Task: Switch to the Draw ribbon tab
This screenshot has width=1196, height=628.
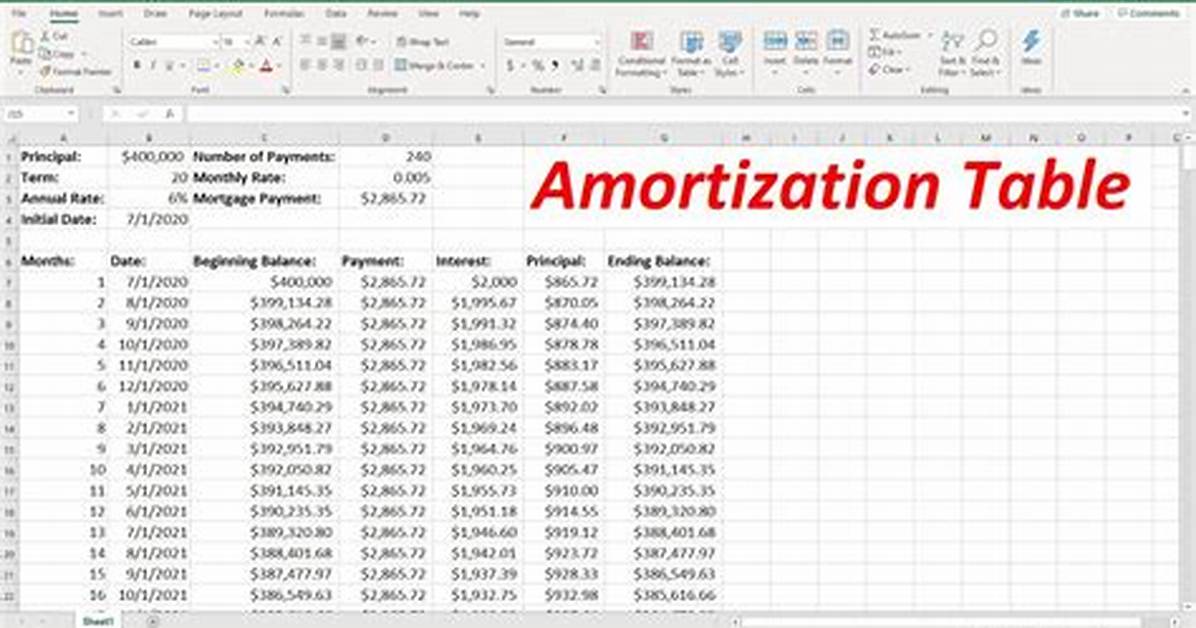Action: click(x=155, y=14)
